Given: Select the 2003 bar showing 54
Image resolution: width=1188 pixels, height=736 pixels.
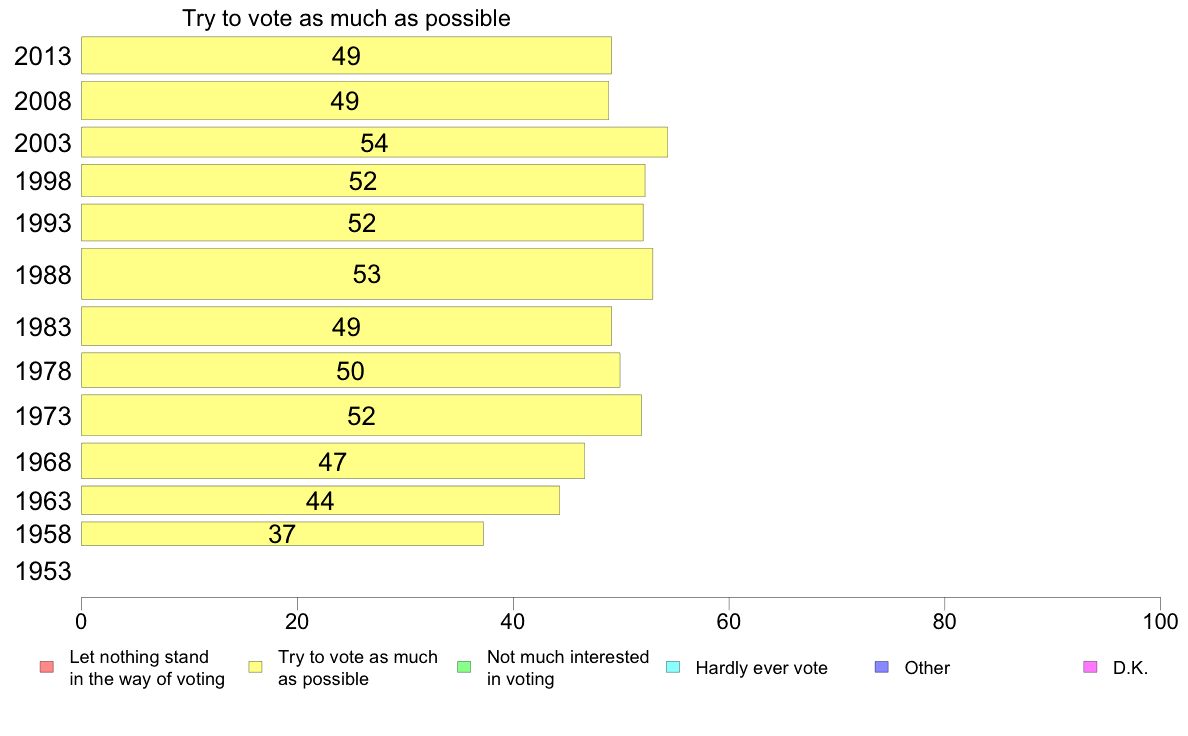Looking at the screenshot, I should [374, 143].
